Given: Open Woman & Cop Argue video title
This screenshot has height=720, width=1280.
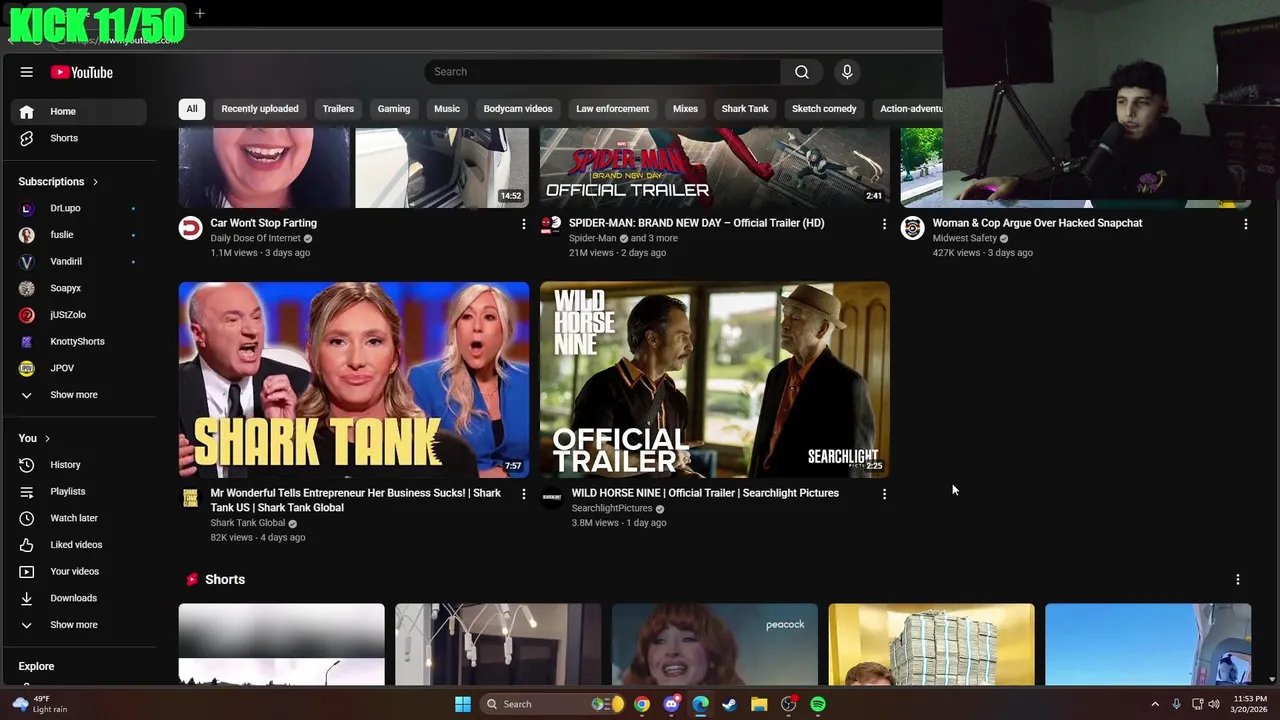Looking at the screenshot, I should pyautogui.click(x=1037, y=223).
